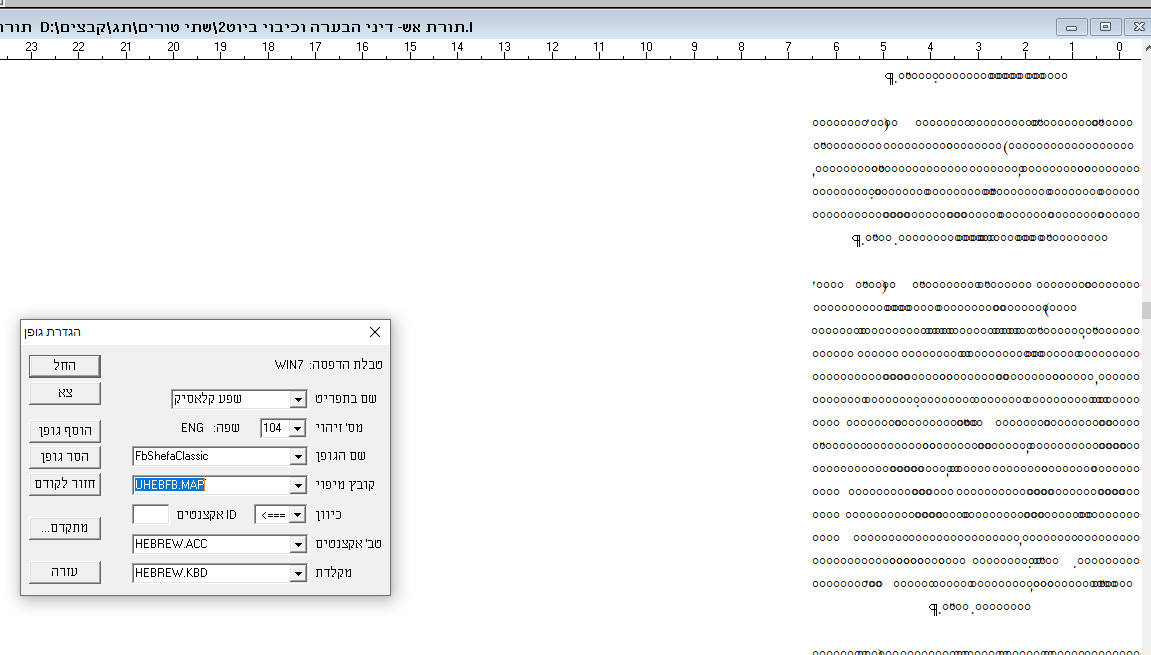Click the FbShefaClassic font name field
Image resolution: width=1151 pixels, height=655 pixels.
211,457
